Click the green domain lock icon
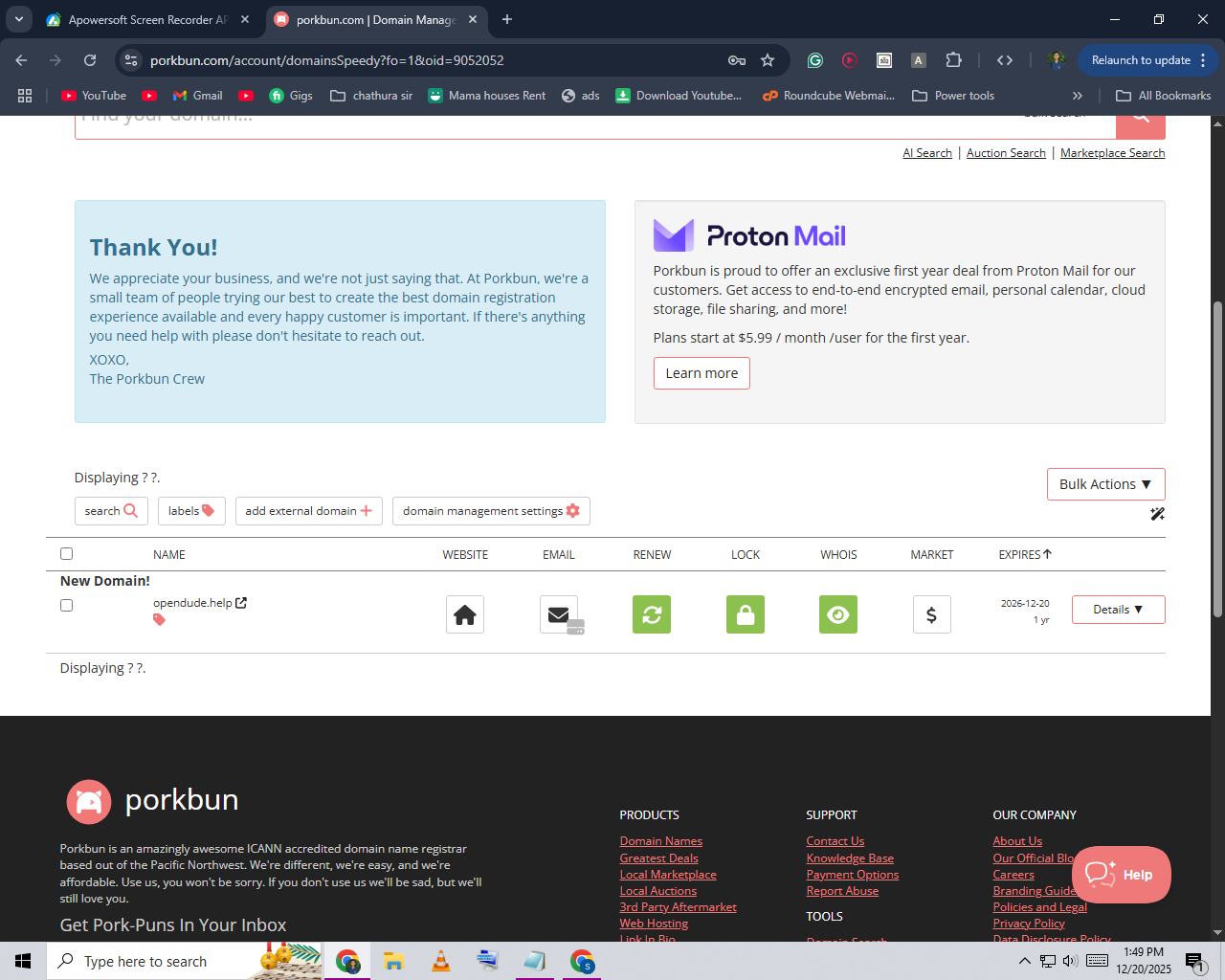1225x980 pixels. [x=746, y=614]
